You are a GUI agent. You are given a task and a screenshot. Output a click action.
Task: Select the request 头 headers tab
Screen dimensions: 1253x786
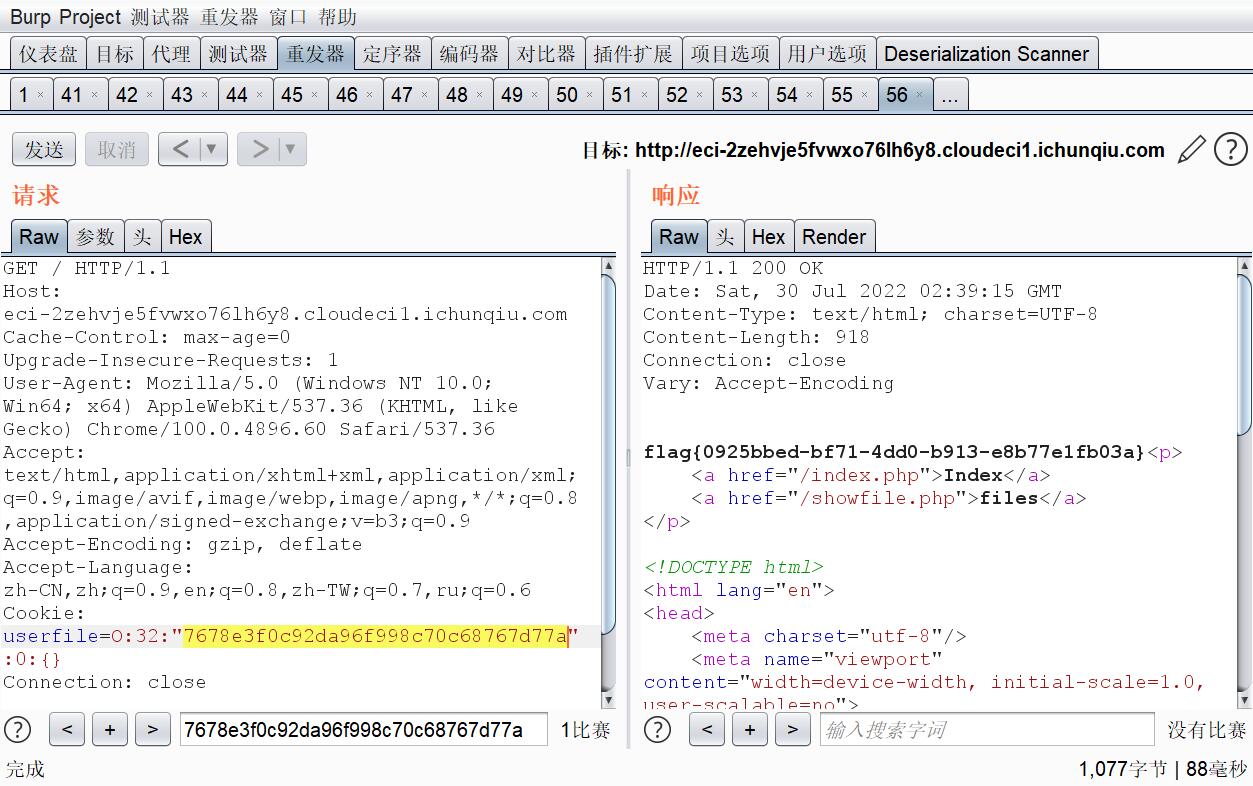[143, 237]
